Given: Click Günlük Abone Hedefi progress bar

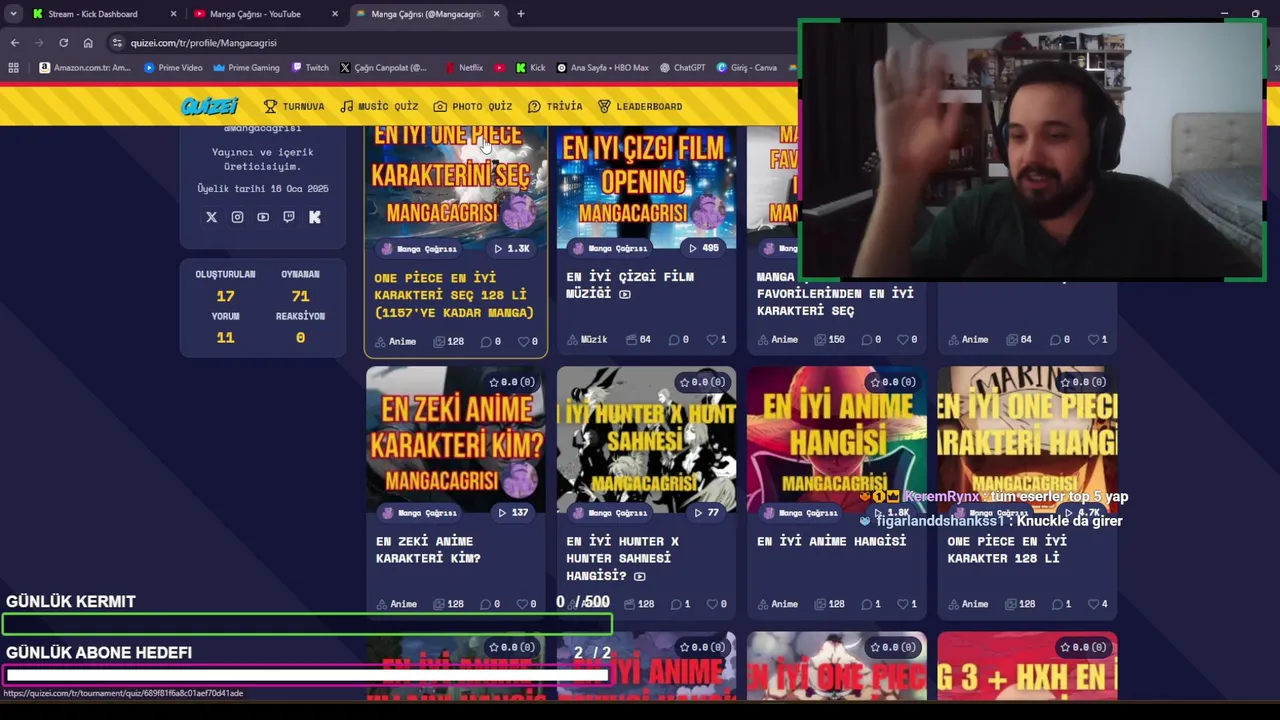Looking at the screenshot, I should (x=307, y=676).
